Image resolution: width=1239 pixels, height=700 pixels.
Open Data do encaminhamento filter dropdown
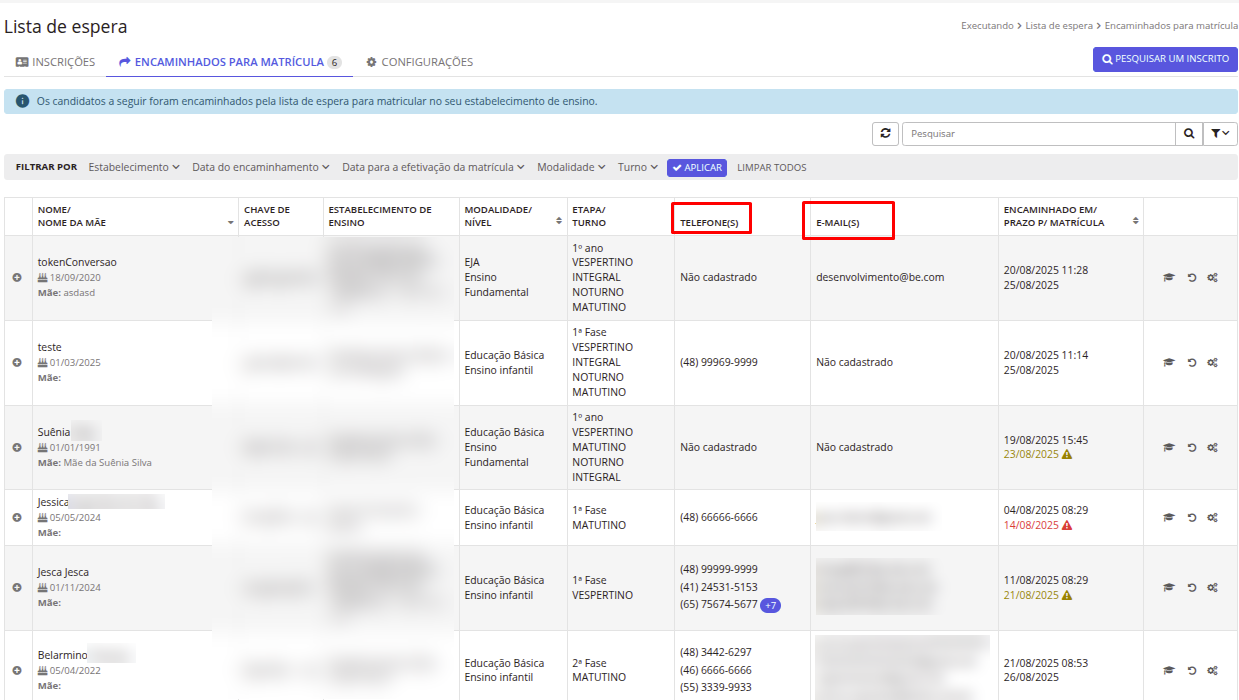tap(261, 168)
